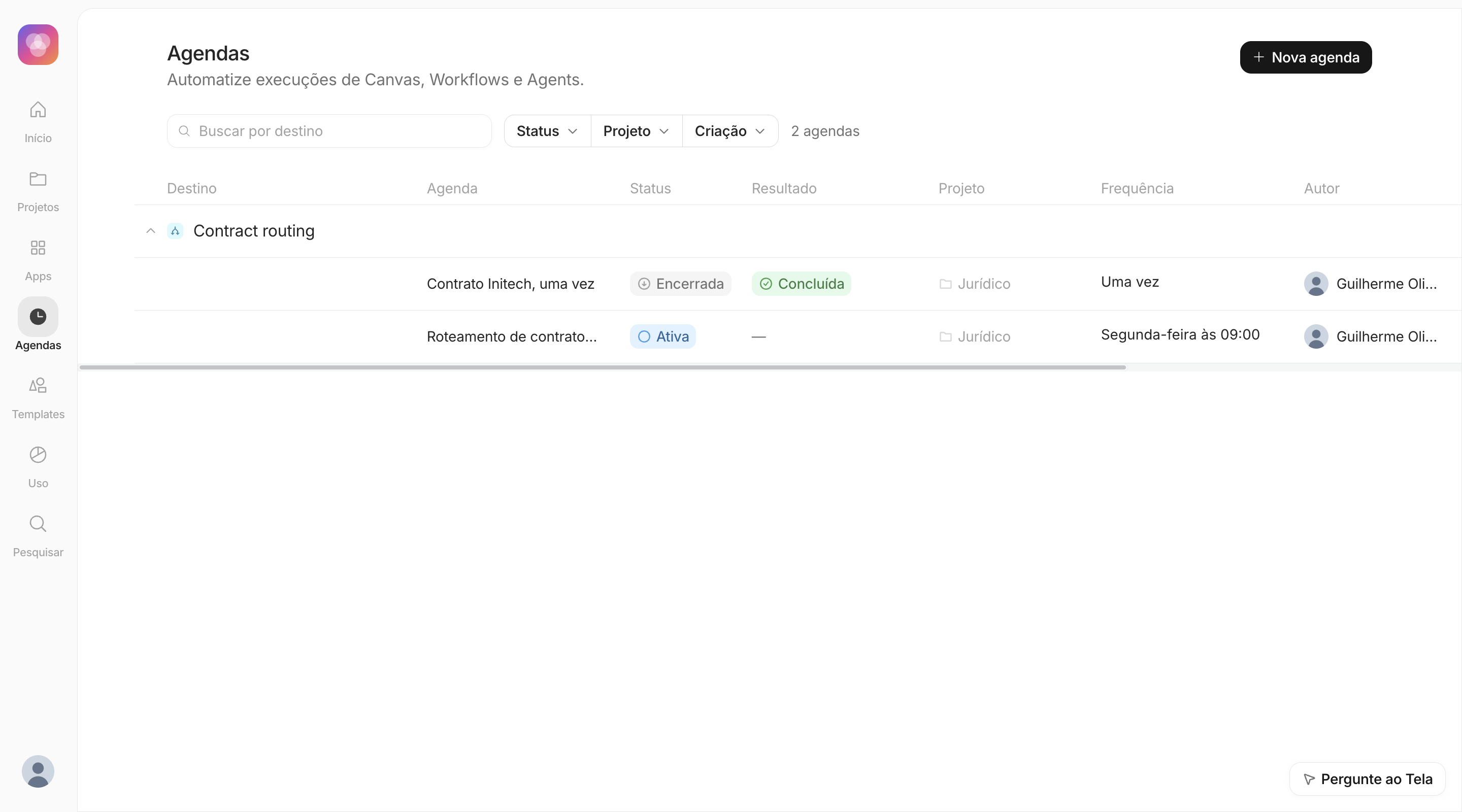Click the Frequência column header

1137,188
